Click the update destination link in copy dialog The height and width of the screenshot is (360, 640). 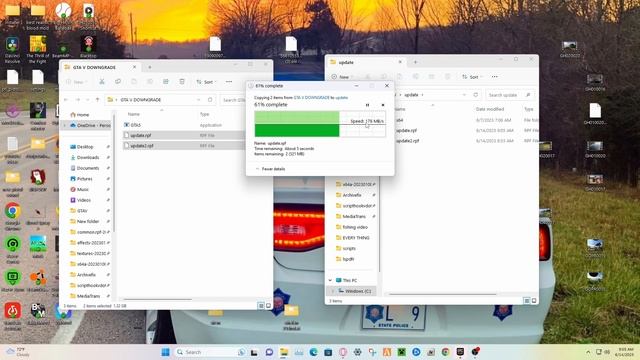pyautogui.click(x=342, y=98)
